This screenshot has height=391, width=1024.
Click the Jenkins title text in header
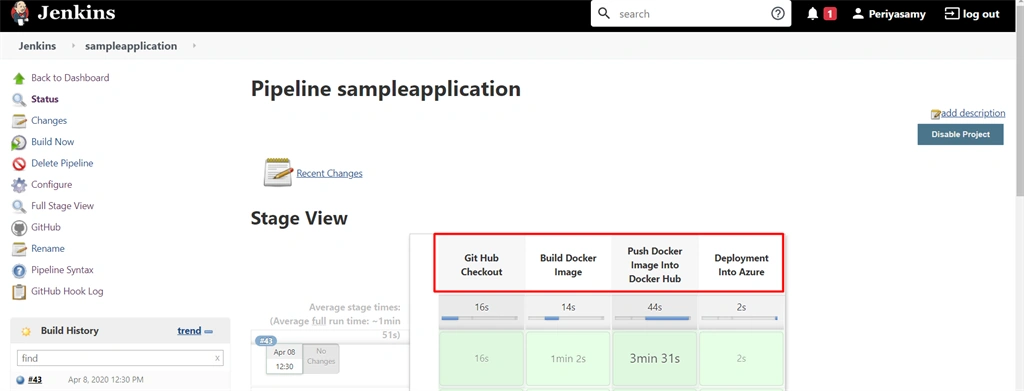click(76, 13)
